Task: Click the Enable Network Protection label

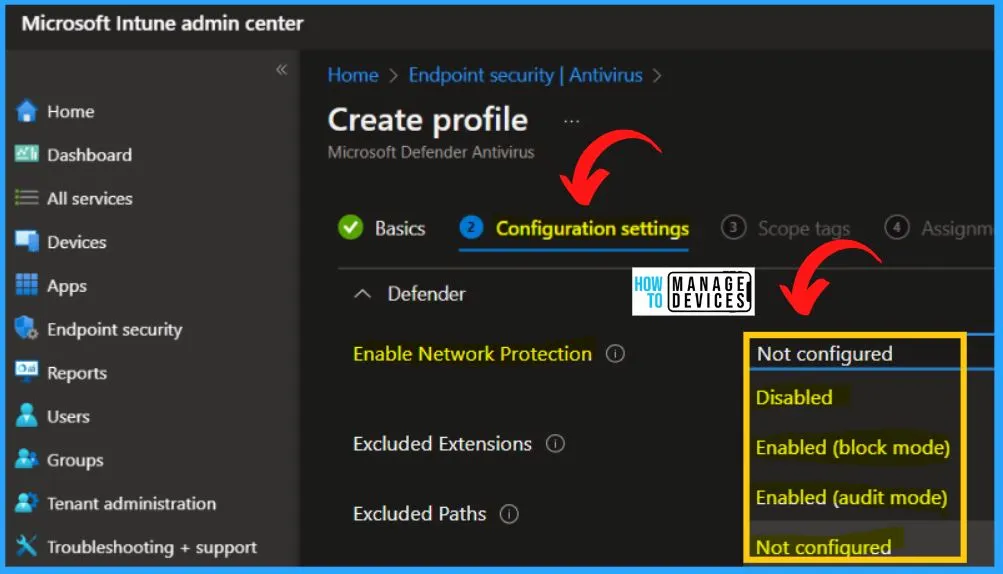Action: click(473, 354)
